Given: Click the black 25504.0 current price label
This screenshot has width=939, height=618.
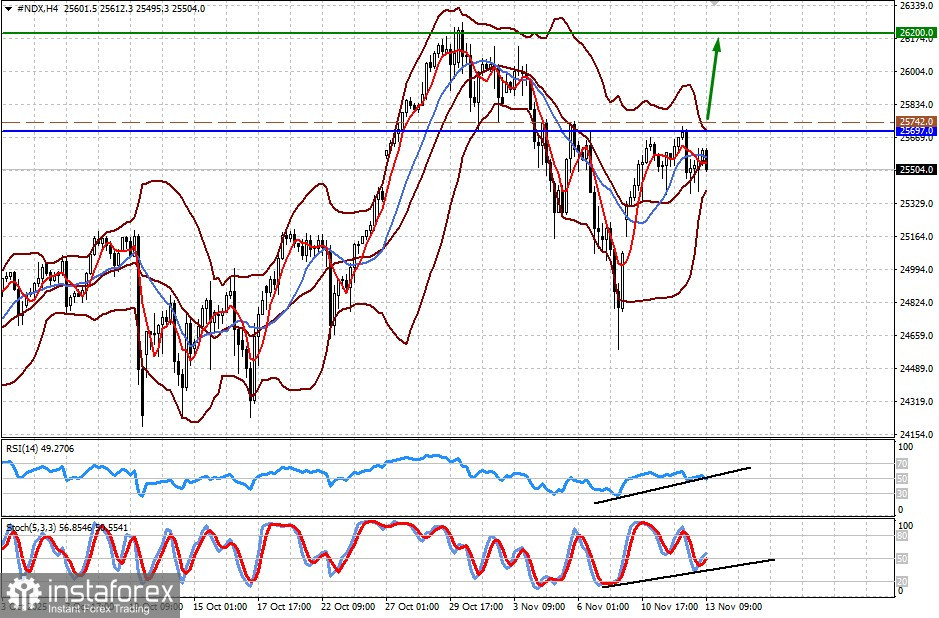Looking at the screenshot, I should click(916, 170).
